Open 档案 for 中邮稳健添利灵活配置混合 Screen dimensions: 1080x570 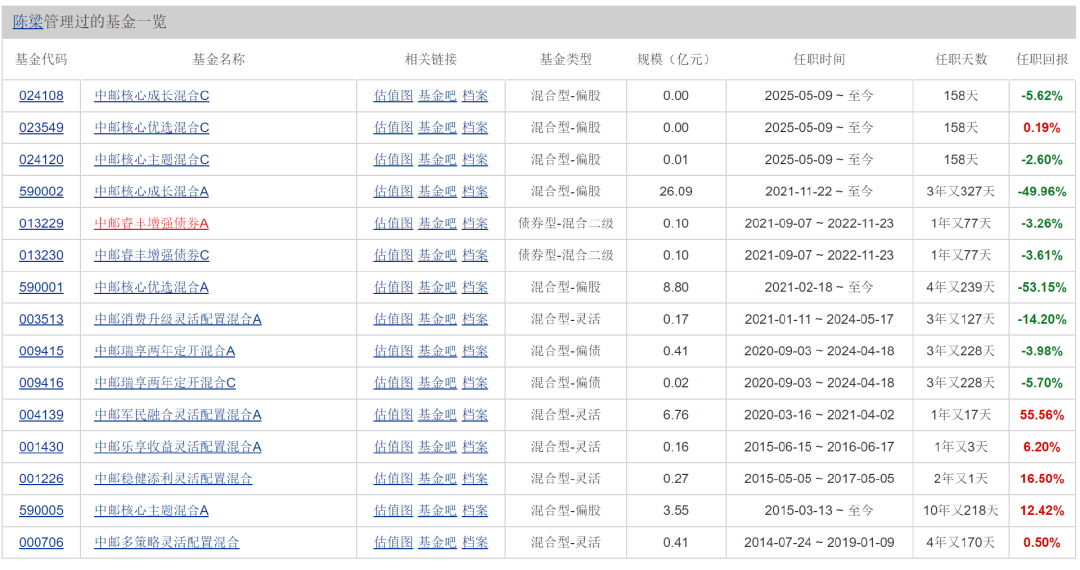pyautogui.click(x=475, y=479)
